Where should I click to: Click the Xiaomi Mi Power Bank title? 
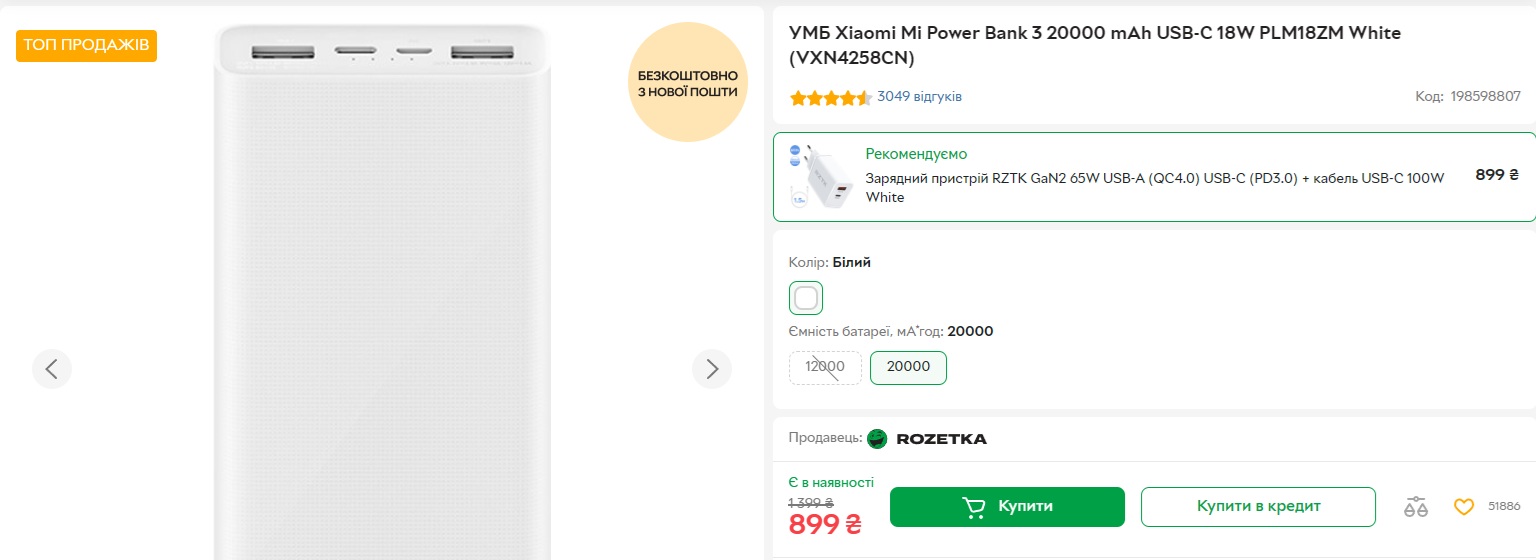tap(1095, 45)
